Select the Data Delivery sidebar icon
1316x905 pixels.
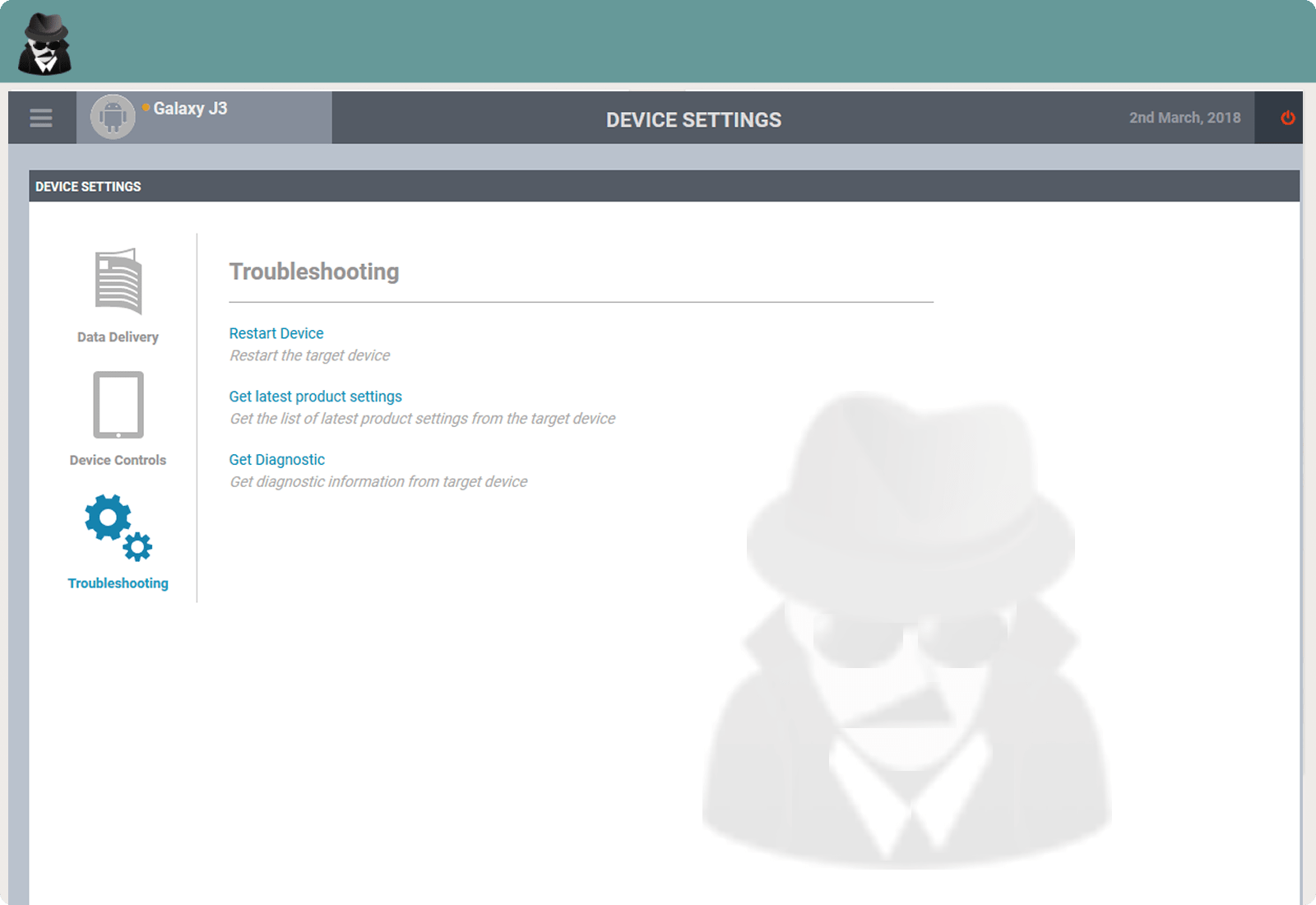coord(118,280)
